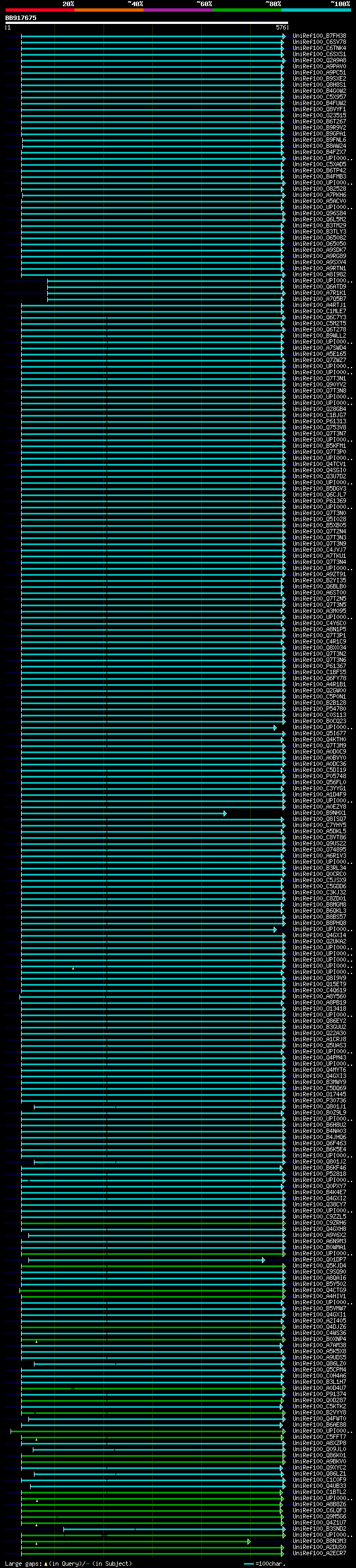Open hit UniRef100_A9PC51
Image resolution: width=356 pixels, height=1568 pixels.
319,72
